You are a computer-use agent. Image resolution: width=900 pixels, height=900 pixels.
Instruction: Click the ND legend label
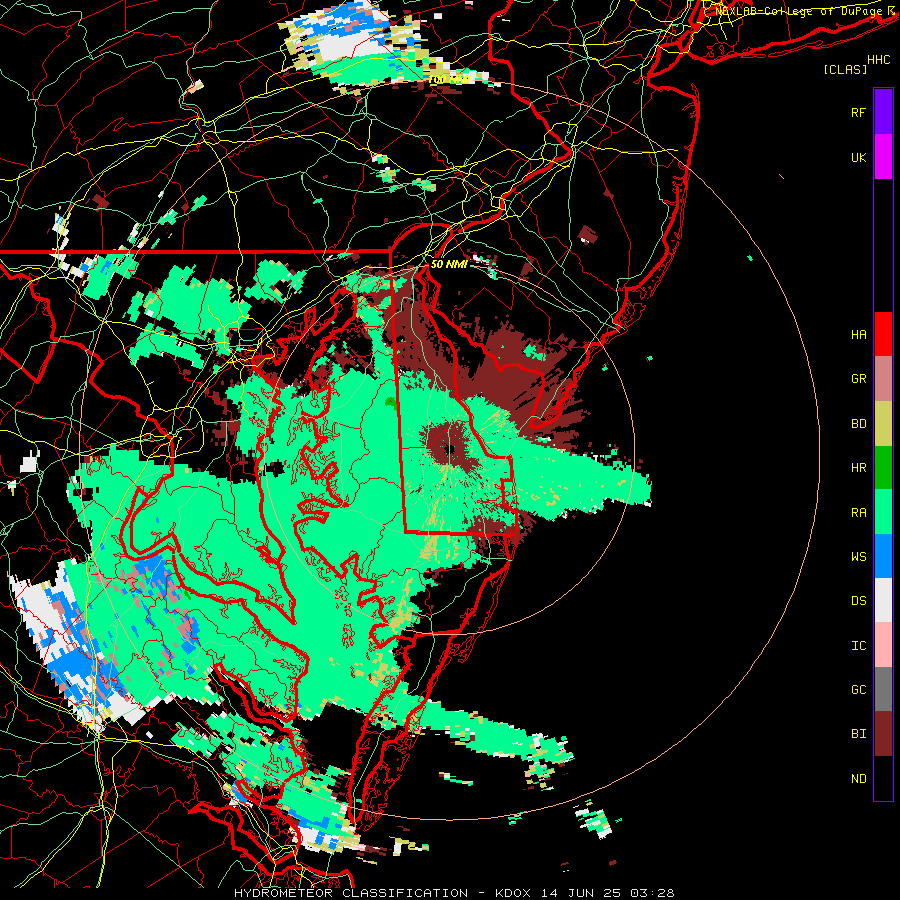[858, 779]
